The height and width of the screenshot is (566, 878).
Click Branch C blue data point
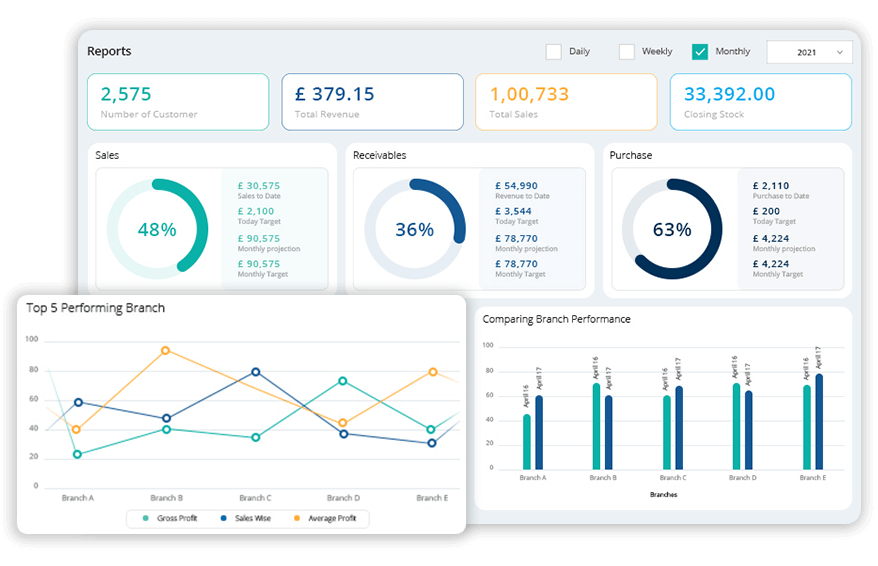[255, 372]
